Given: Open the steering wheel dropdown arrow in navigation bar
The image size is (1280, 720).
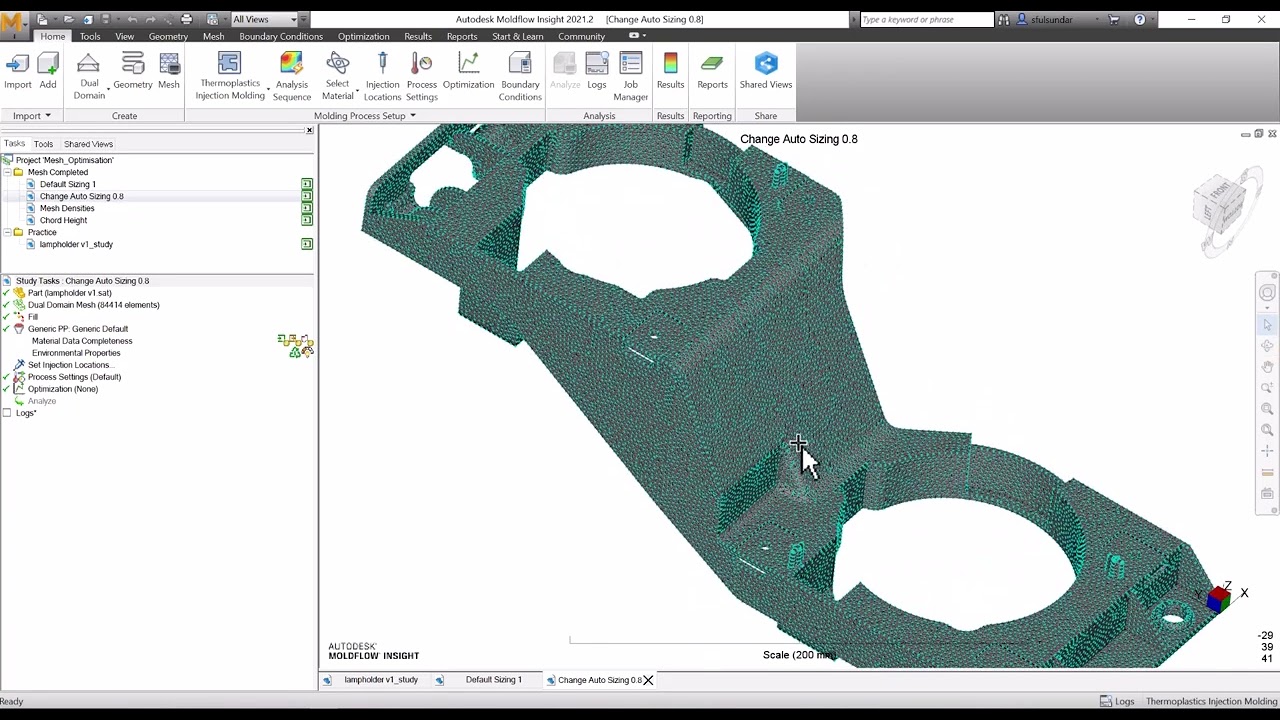Looking at the screenshot, I should tap(1267, 307).
